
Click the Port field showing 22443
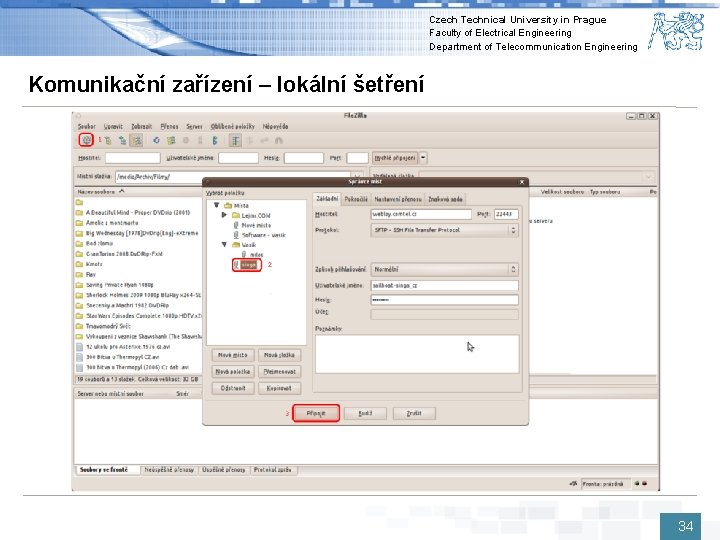click(506, 214)
